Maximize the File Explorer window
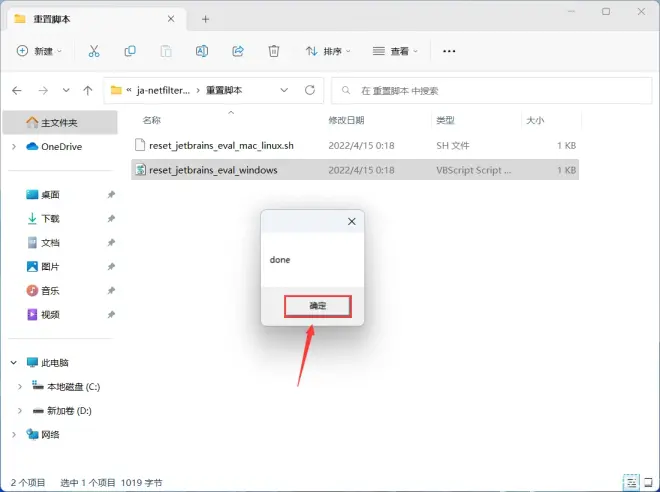The image size is (660, 492). click(606, 11)
